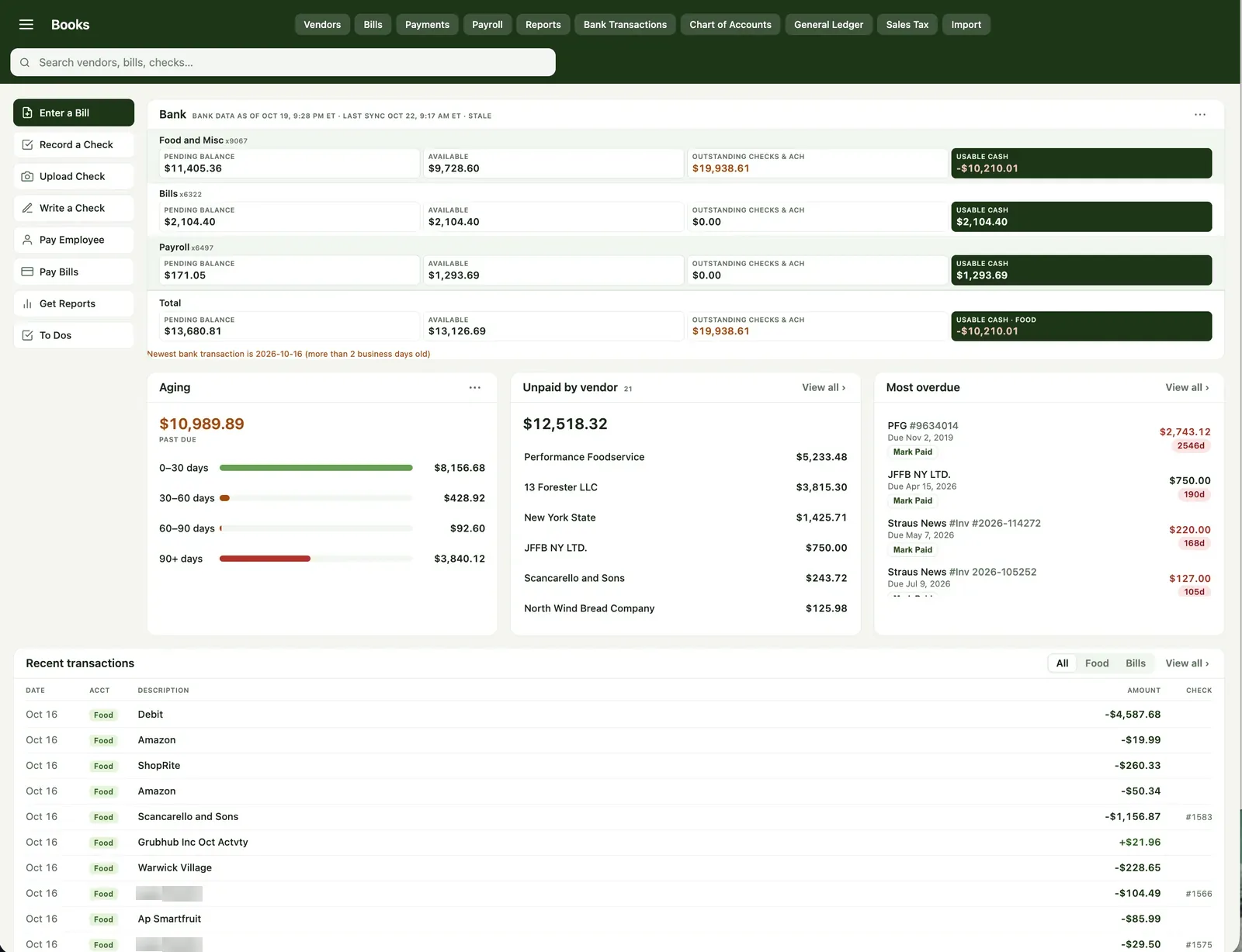
Task: Click the Record a Check icon
Action: pos(27,144)
